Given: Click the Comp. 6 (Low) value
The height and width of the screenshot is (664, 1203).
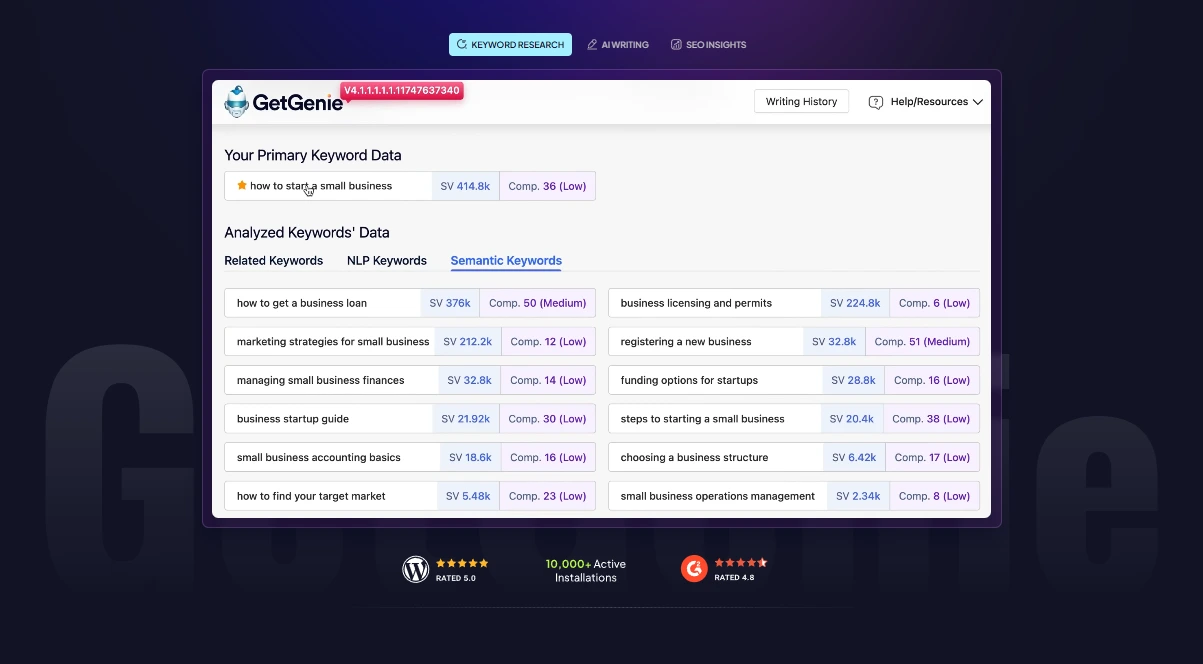Looking at the screenshot, I should 934,303.
